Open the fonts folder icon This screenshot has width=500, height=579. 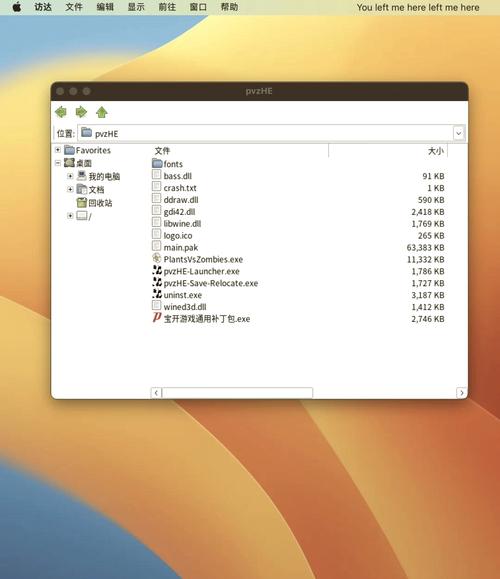[x=157, y=163]
